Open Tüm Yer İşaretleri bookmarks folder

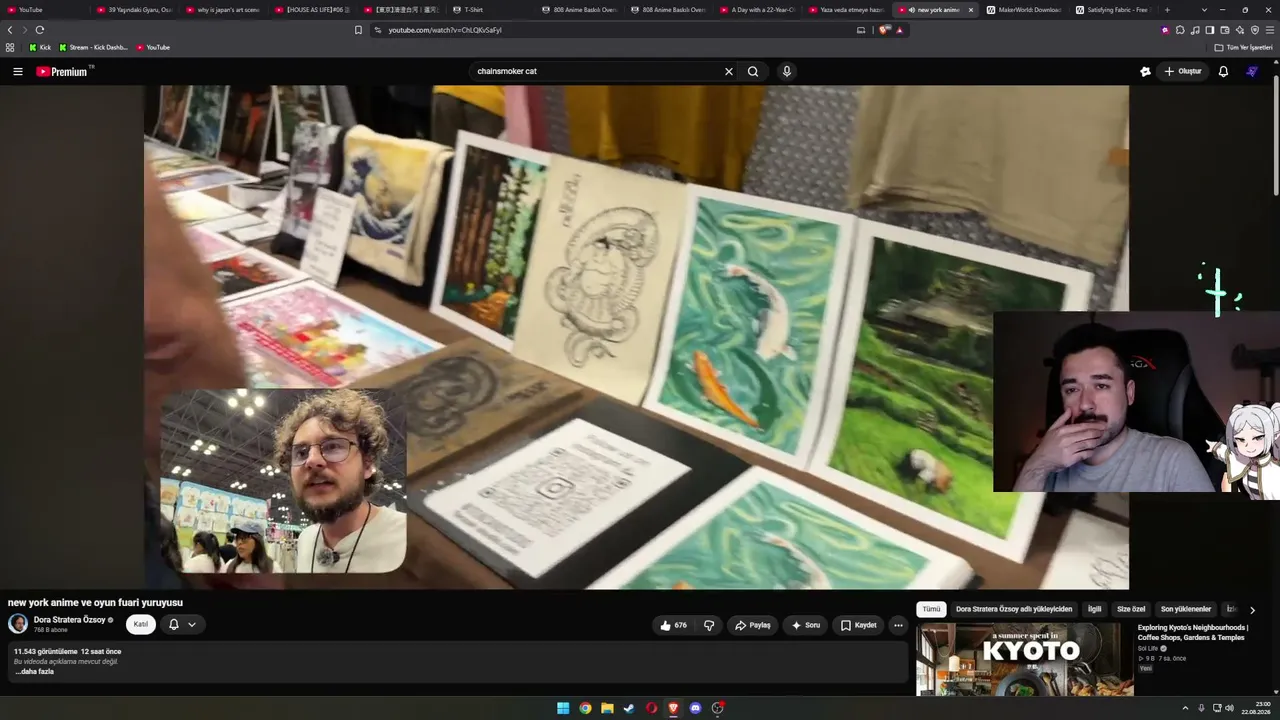coord(1245,47)
